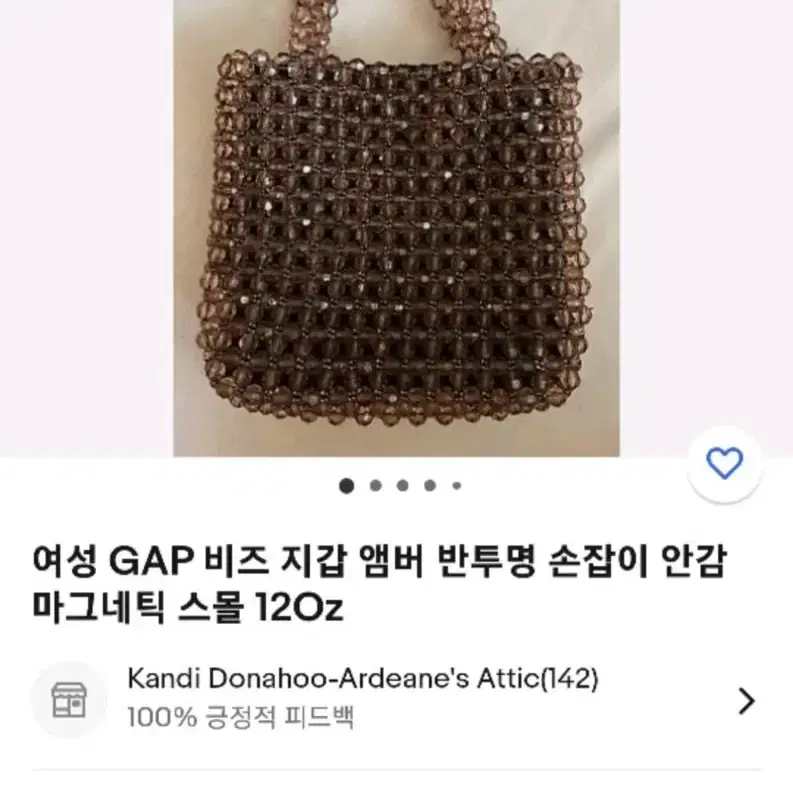Image resolution: width=793 pixels, height=793 pixels.
Task: Open the beaded bag product photo
Action: [x=396, y=228]
